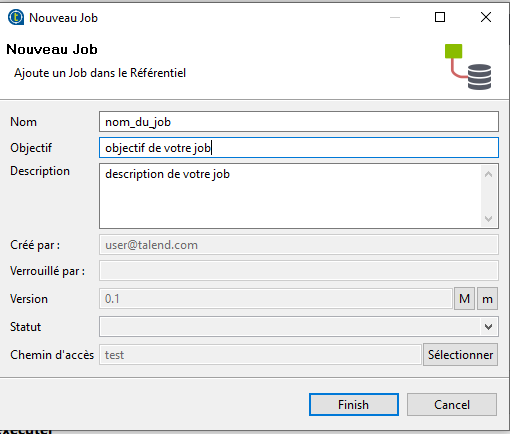Click the Cancel button
This screenshot has width=510, height=434.
point(452,405)
